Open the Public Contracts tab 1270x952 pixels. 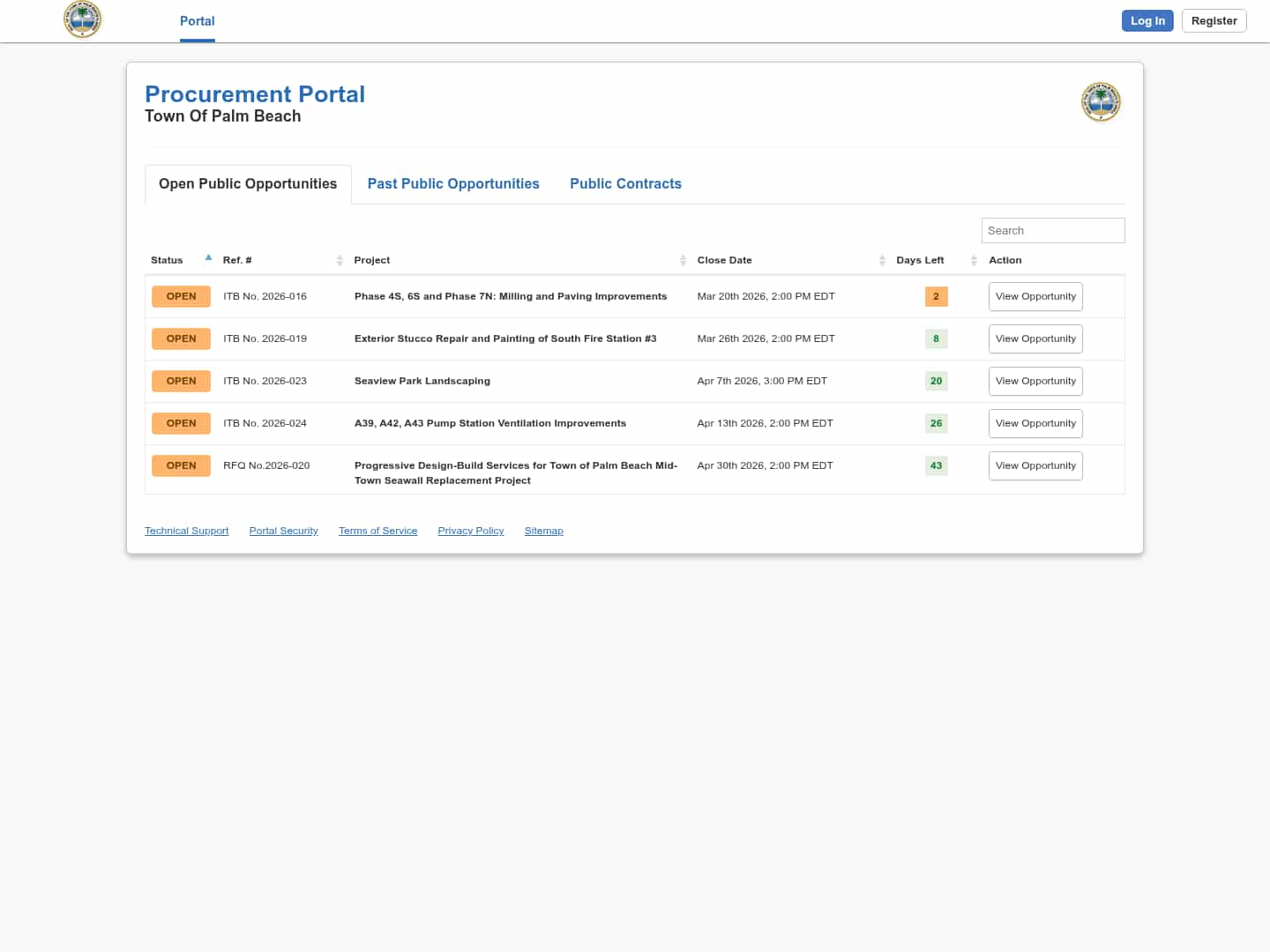click(x=625, y=184)
